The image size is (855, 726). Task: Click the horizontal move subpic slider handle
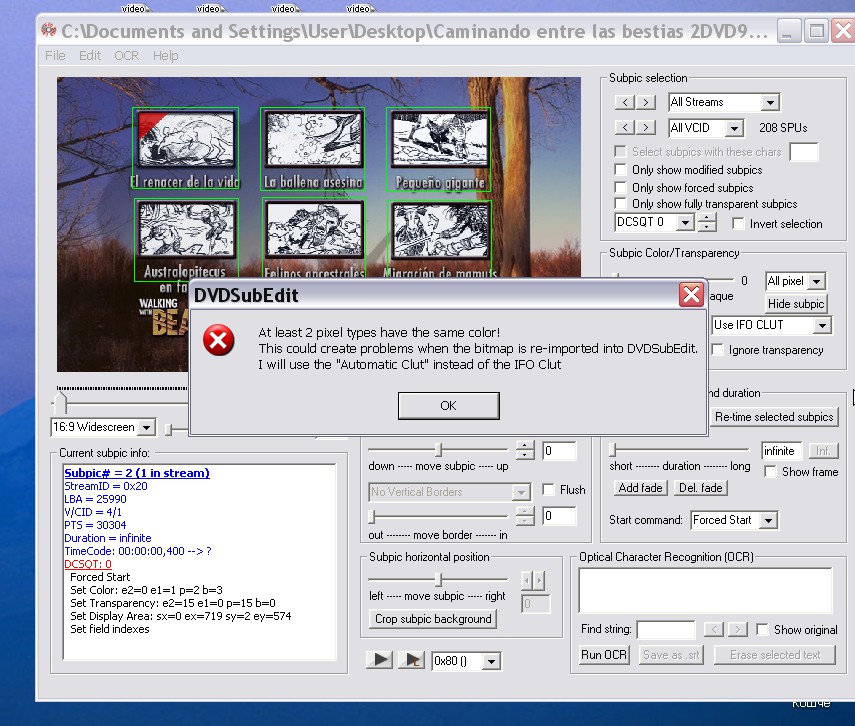point(438,579)
